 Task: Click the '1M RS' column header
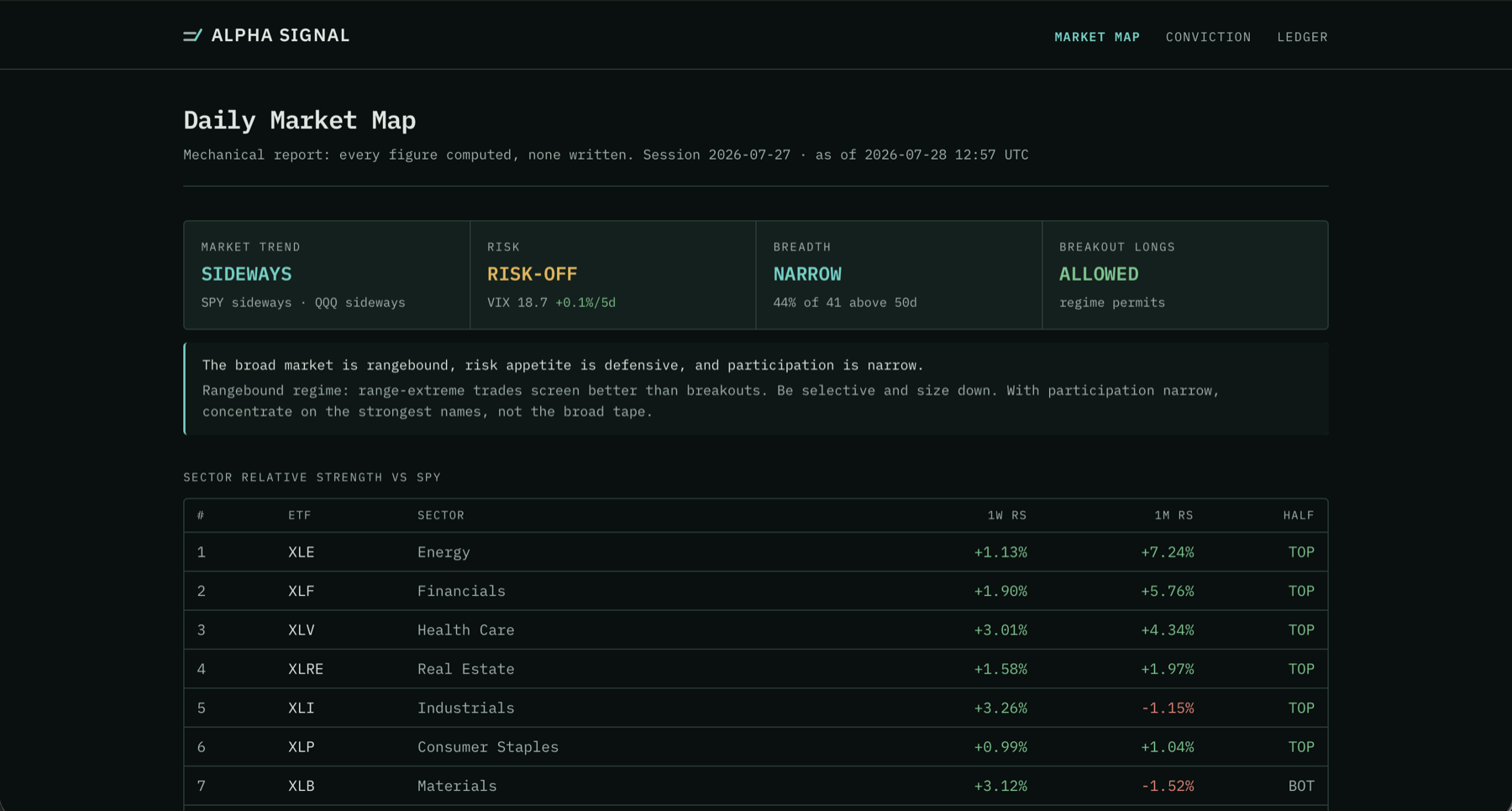1173,515
